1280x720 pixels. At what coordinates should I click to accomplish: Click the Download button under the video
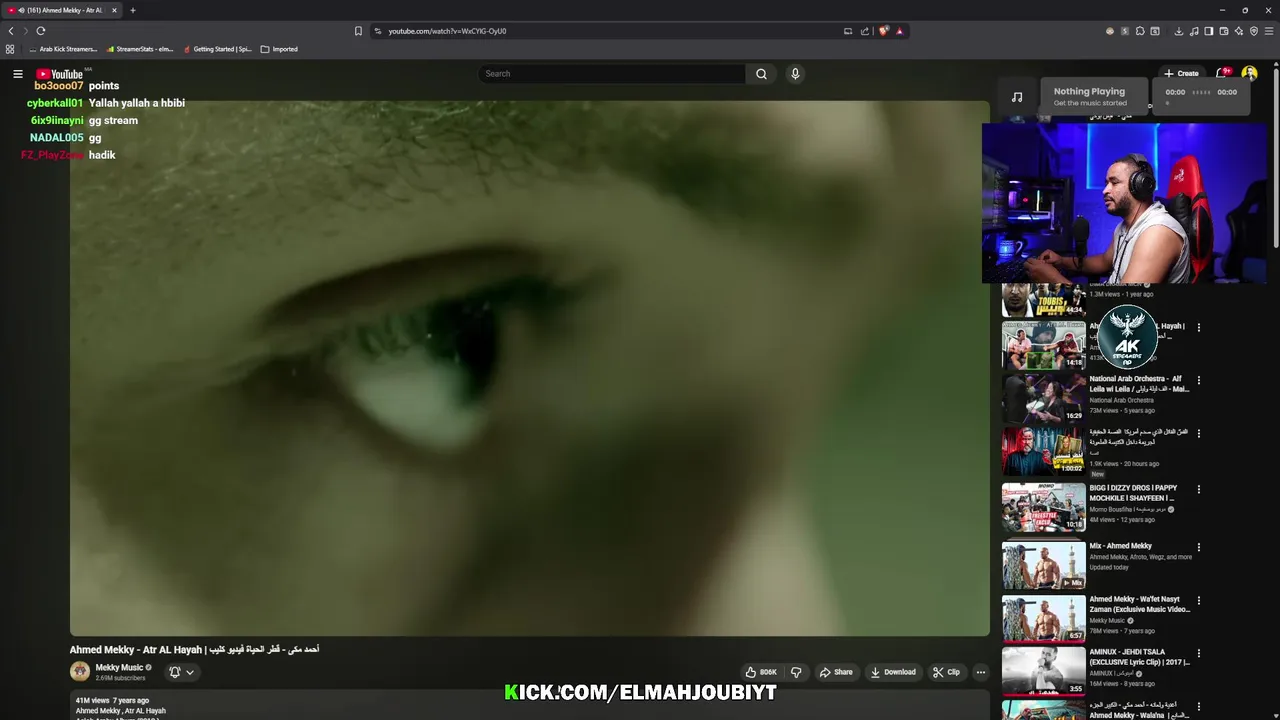893,672
